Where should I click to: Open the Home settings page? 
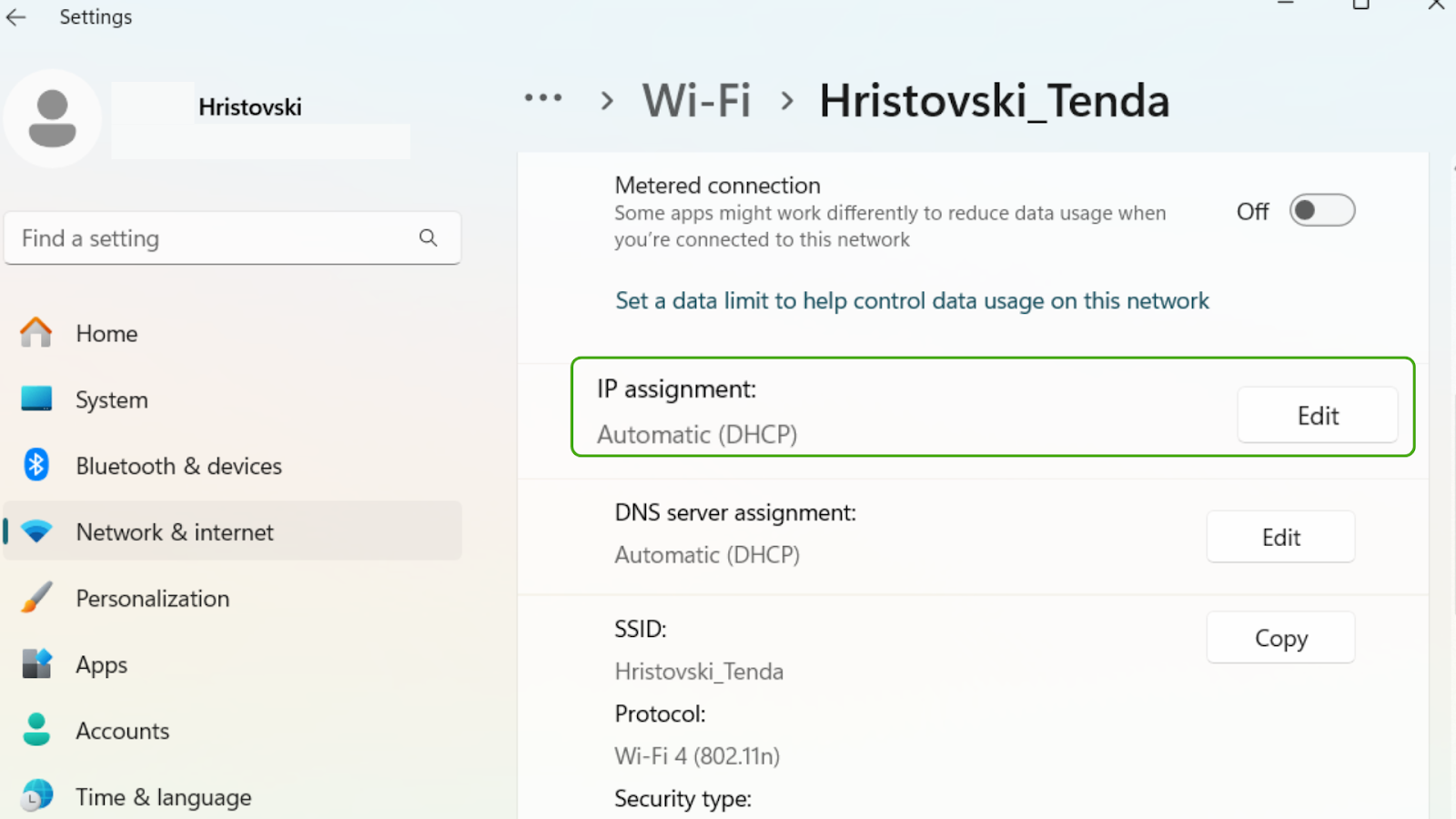(233, 333)
